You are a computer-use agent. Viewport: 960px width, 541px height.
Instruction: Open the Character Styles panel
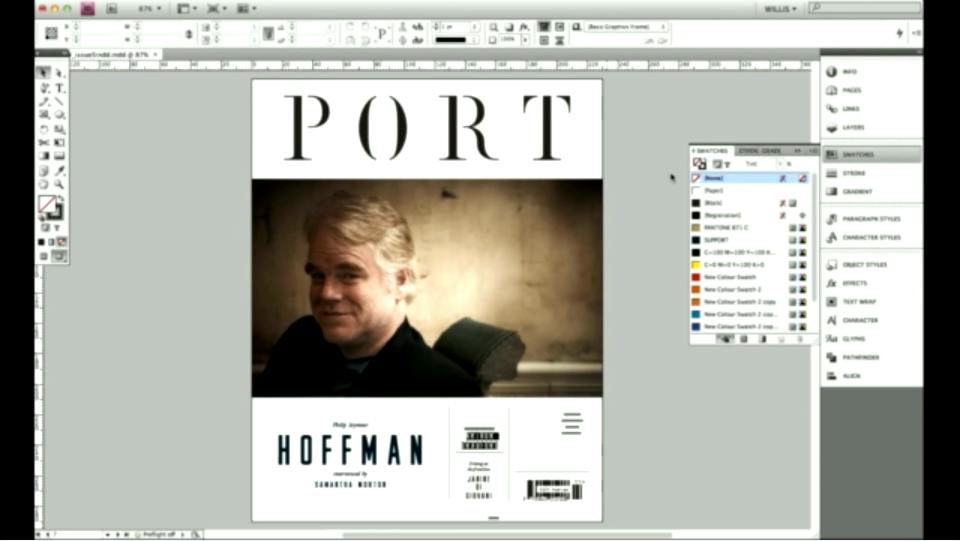pyautogui.click(x=871, y=237)
